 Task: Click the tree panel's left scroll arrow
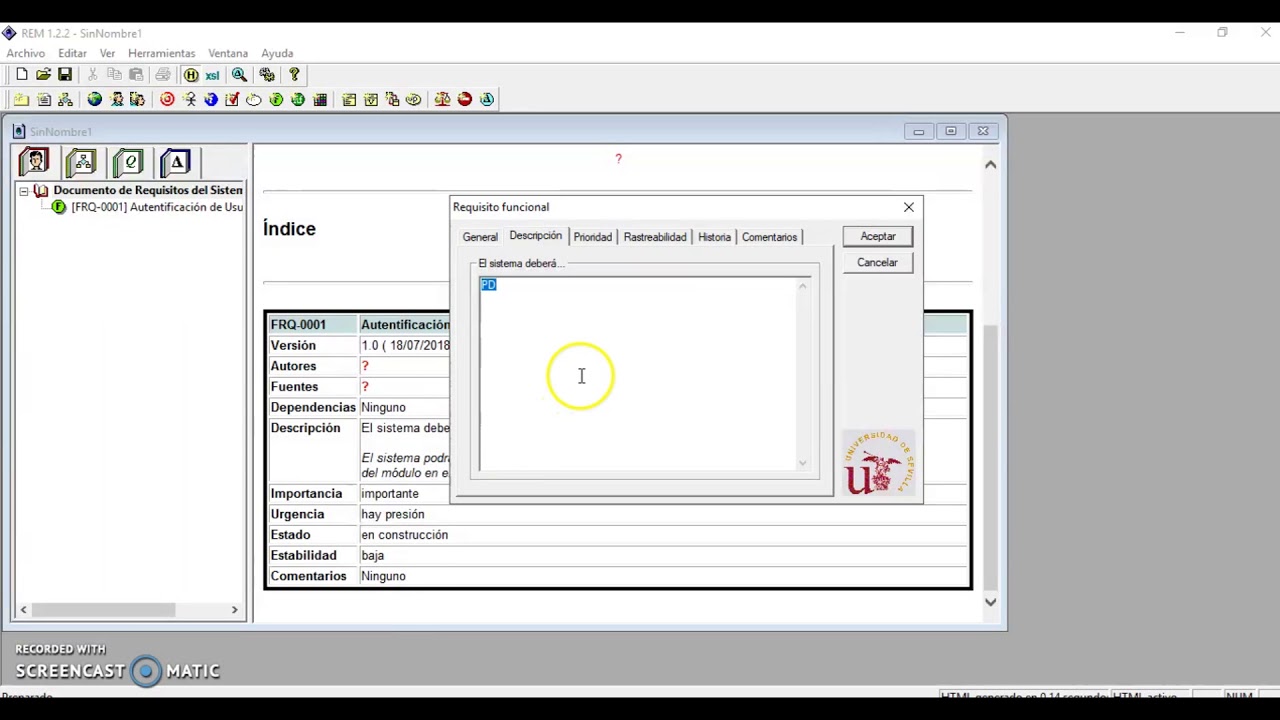[x=23, y=609]
